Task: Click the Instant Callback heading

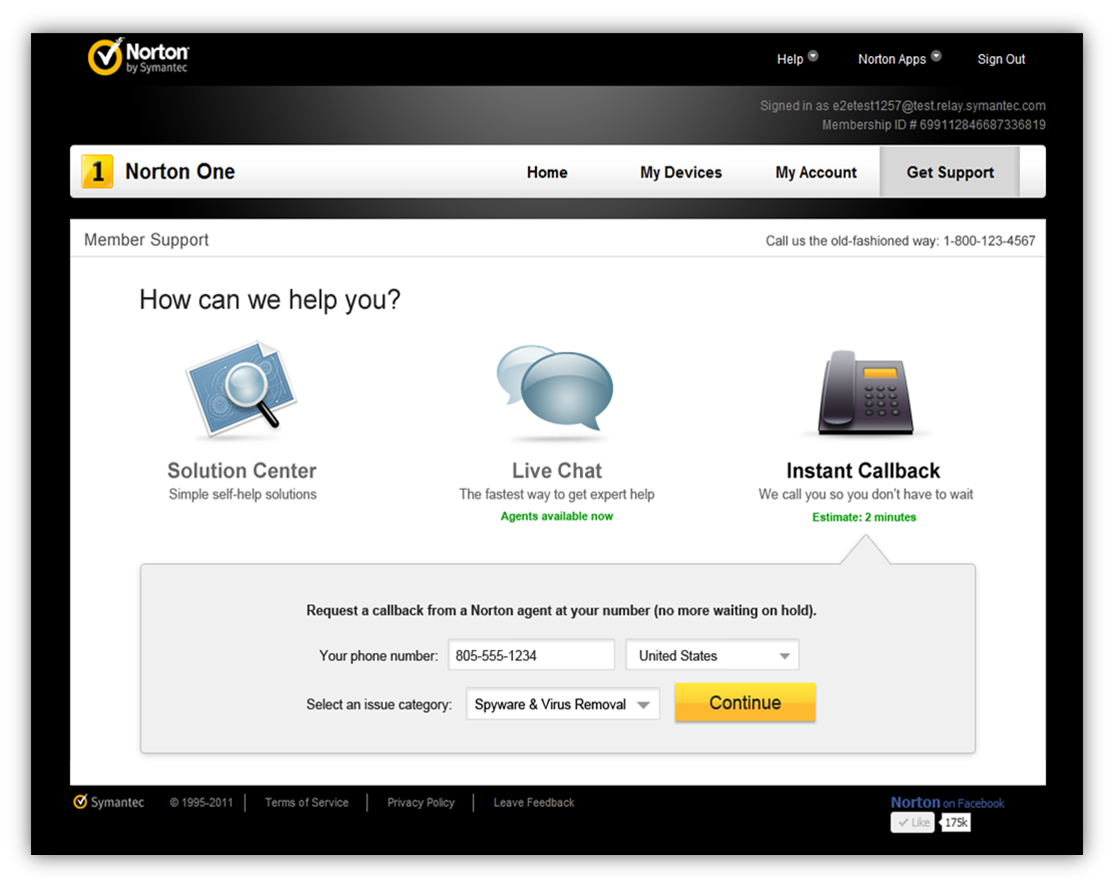Action: tap(863, 471)
